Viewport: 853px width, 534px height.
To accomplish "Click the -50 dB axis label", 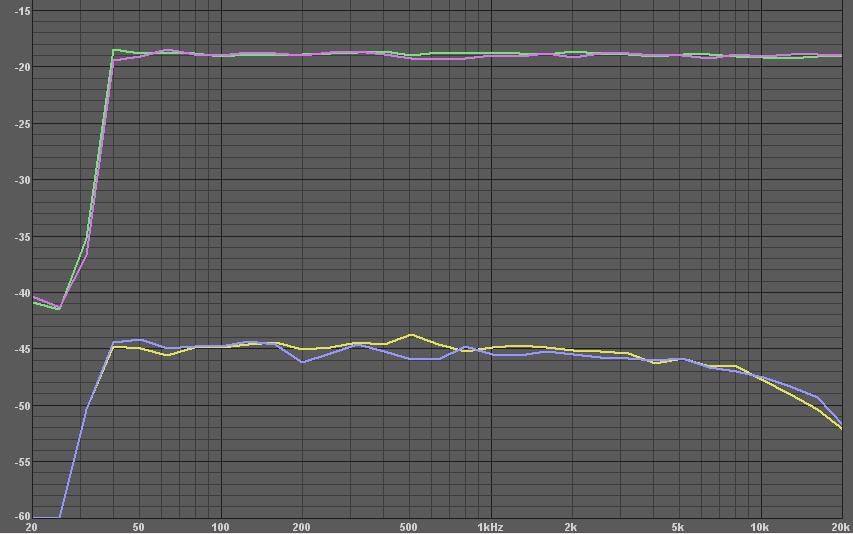I will click(22, 406).
